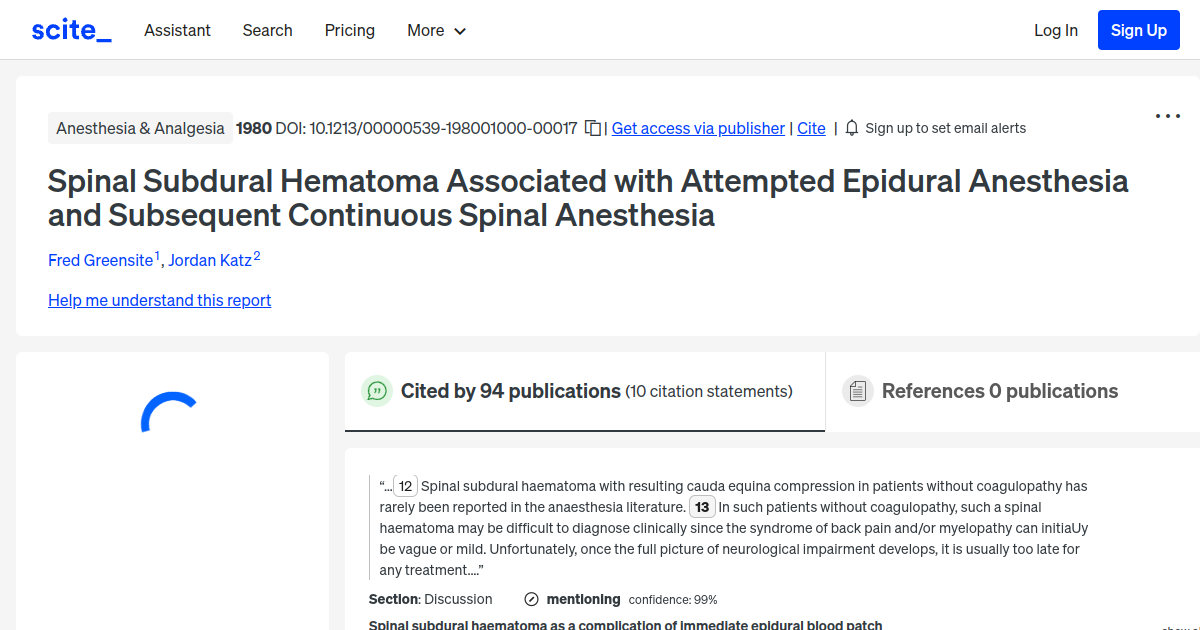Copy the DOI using the copy icon

(x=592, y=128)
